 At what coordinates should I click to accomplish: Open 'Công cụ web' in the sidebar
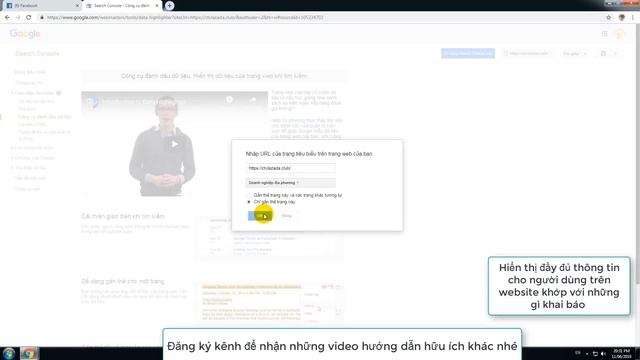point(27,189)
